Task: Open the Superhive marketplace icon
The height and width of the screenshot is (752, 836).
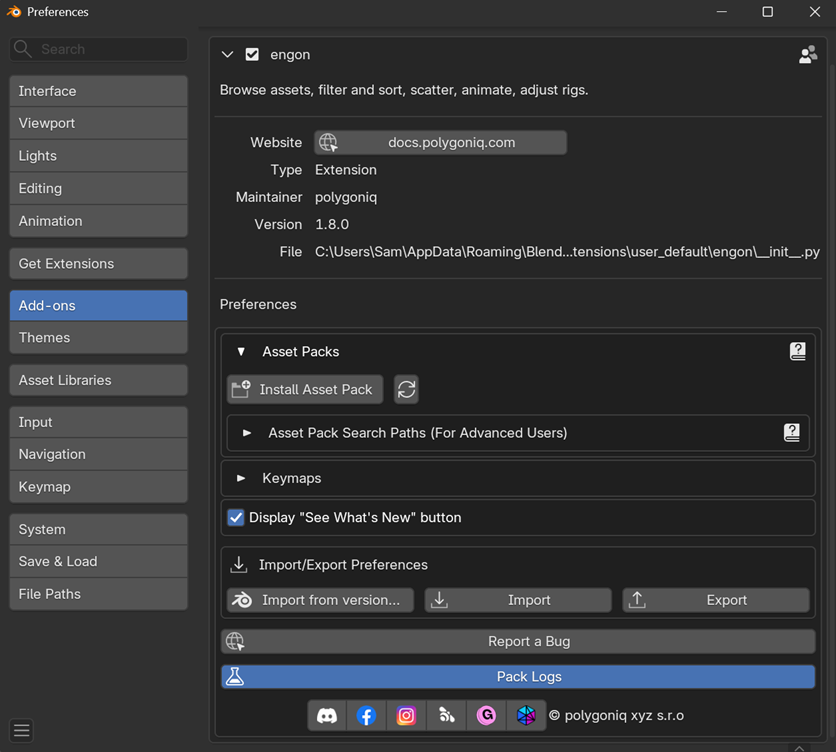Action: pyautogui.click(x=446, y=715)
